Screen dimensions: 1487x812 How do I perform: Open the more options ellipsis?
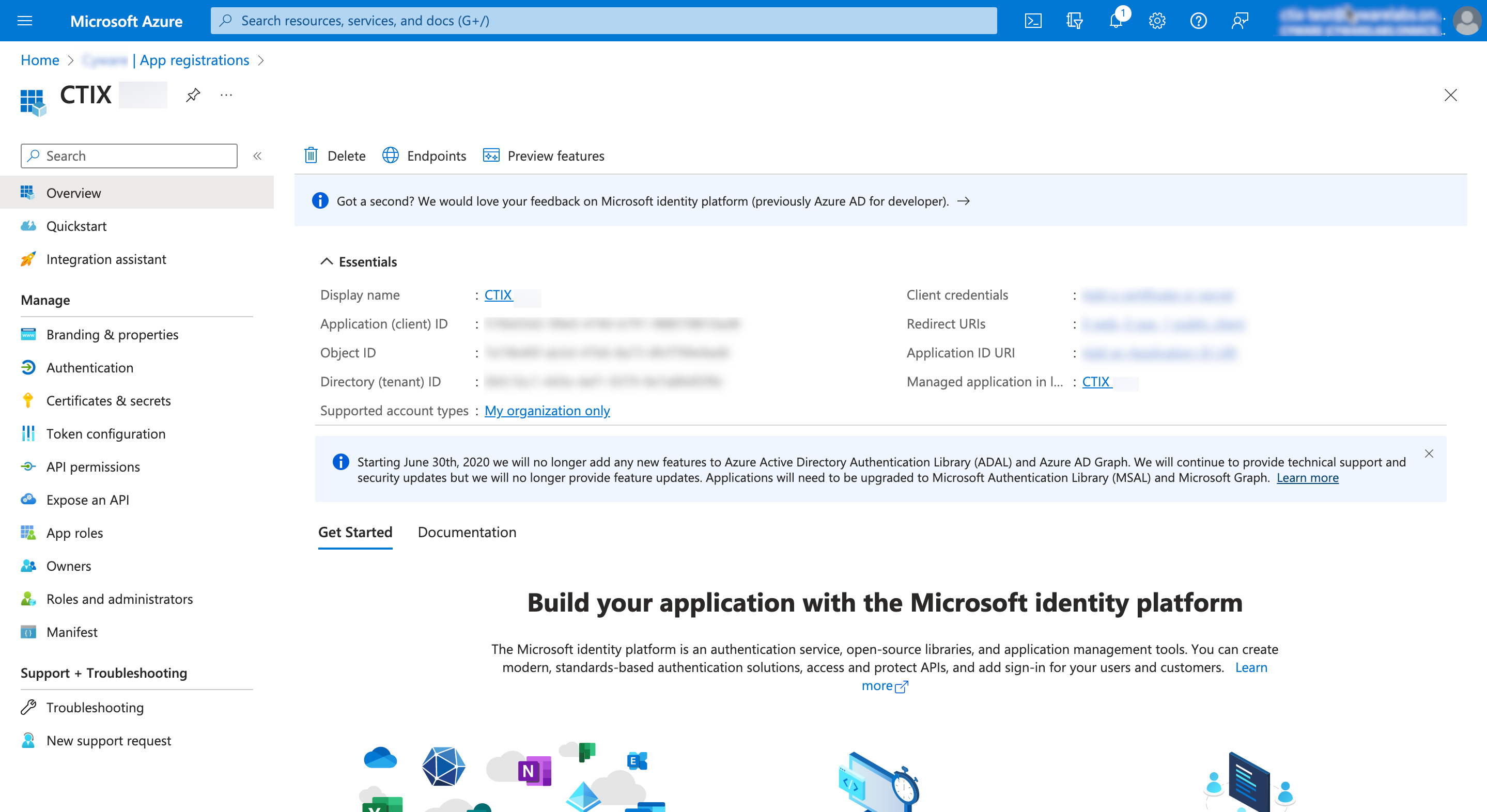click(x=226, y=95)
